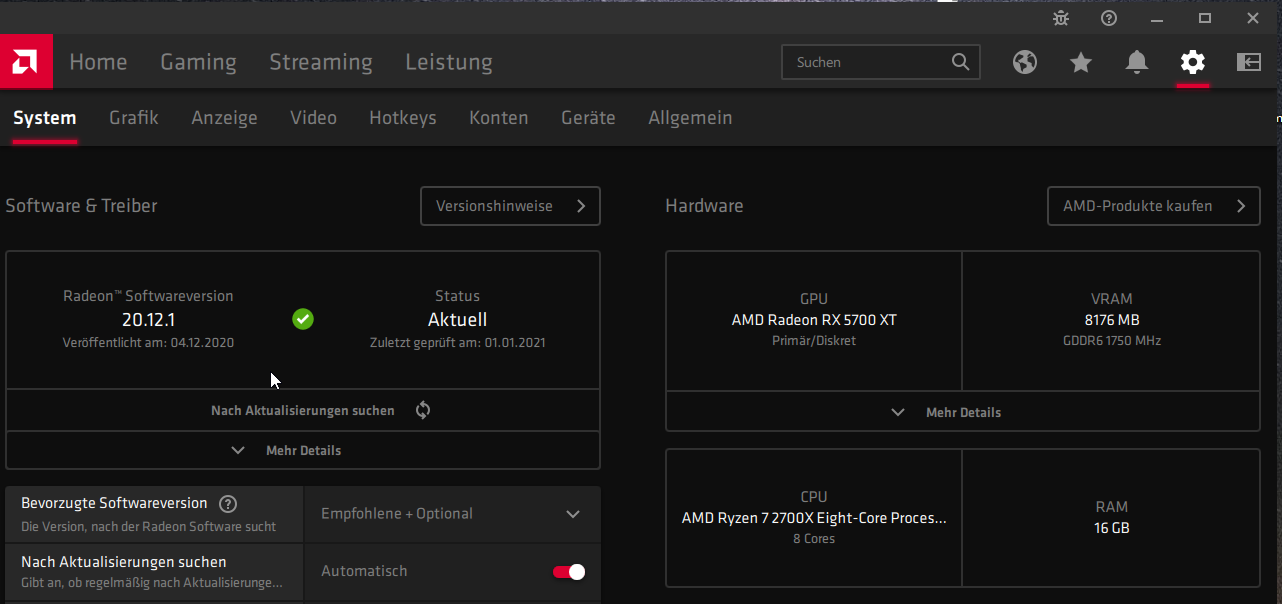Click the magnifier search icon

click(960, 62)
